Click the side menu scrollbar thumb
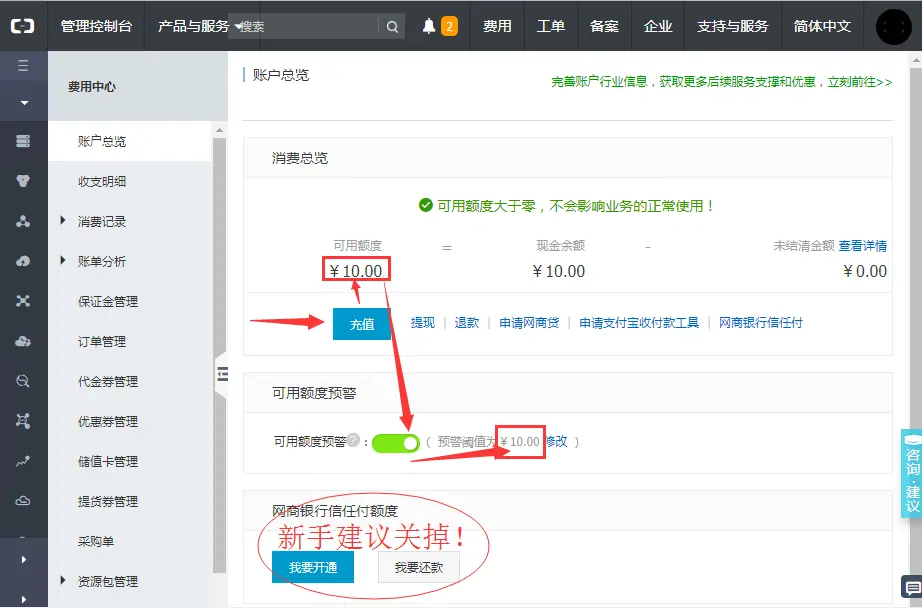 [219, 355]
